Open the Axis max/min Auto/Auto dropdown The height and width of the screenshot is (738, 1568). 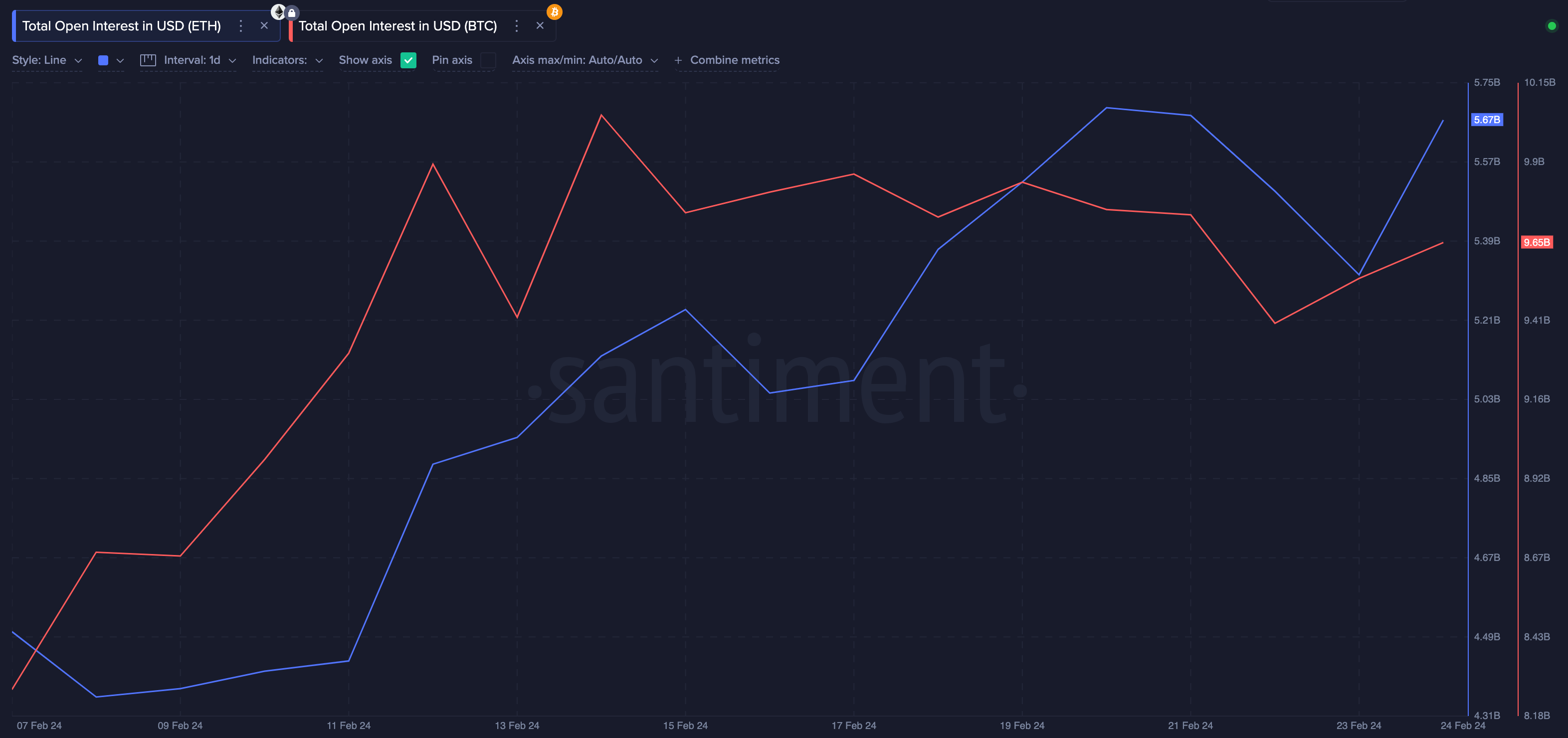pos(585,60)
